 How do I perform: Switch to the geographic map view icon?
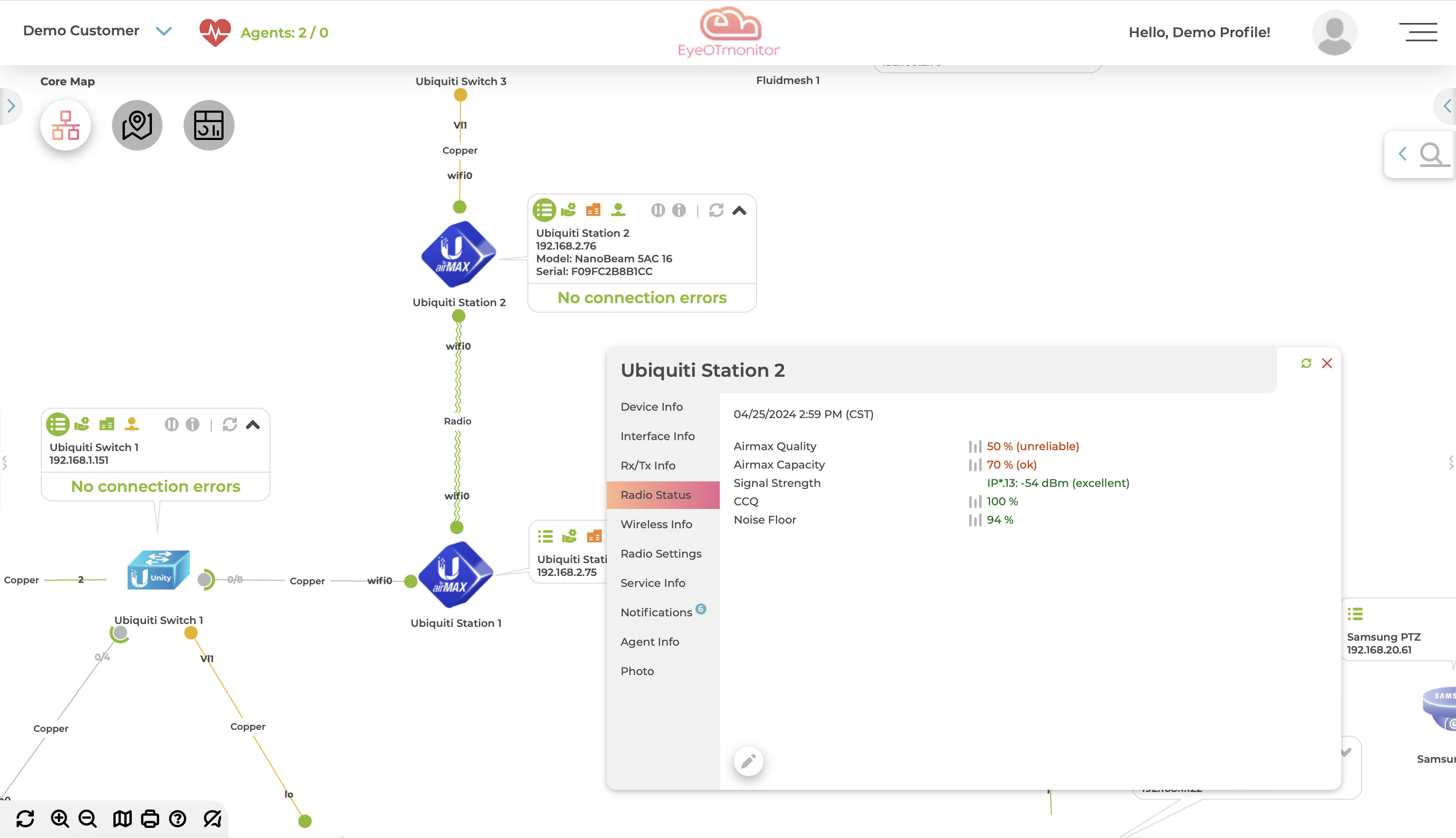pyautogui.click(x=137, y=125)
